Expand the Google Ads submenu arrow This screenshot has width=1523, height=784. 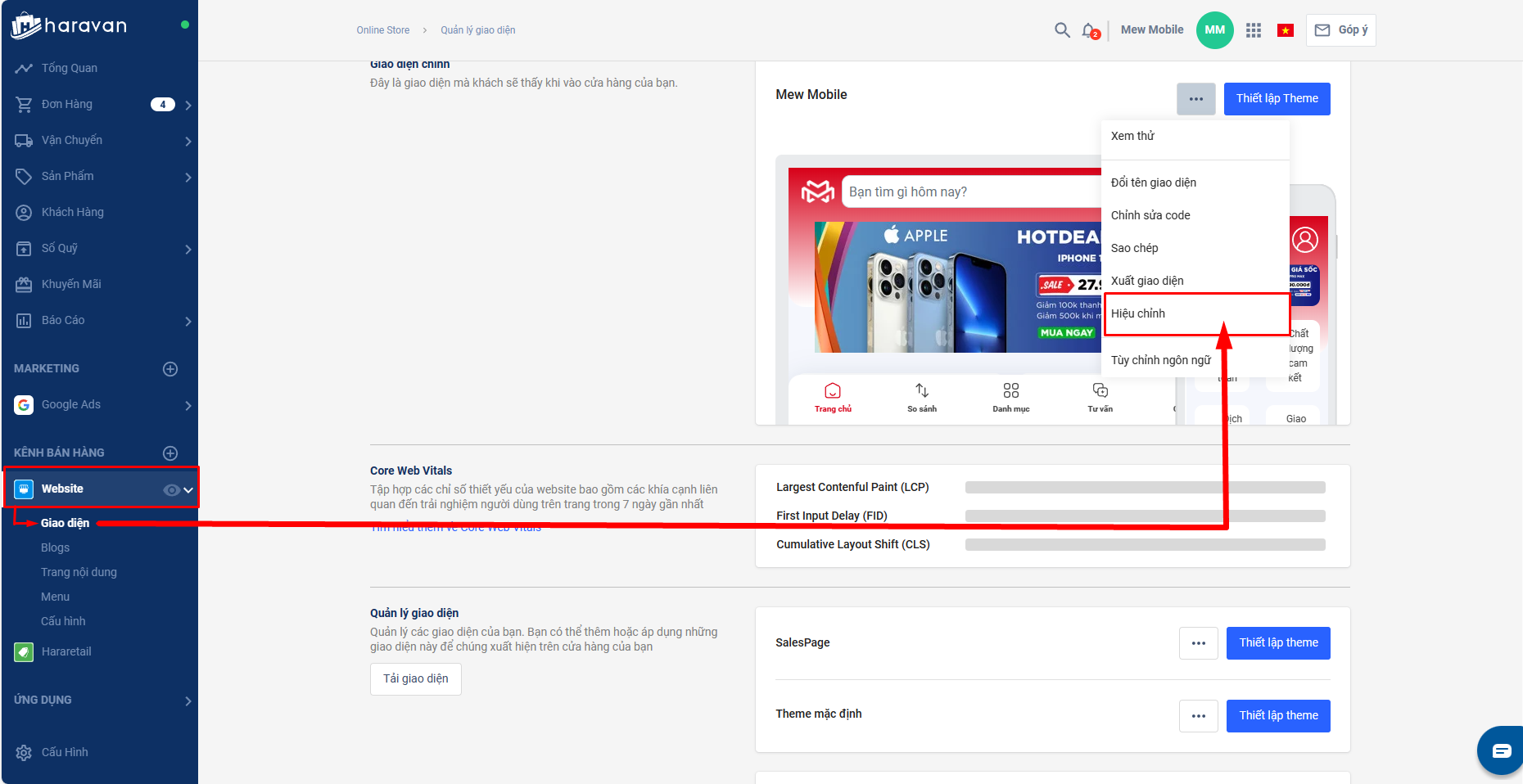[x=188, y=405]
